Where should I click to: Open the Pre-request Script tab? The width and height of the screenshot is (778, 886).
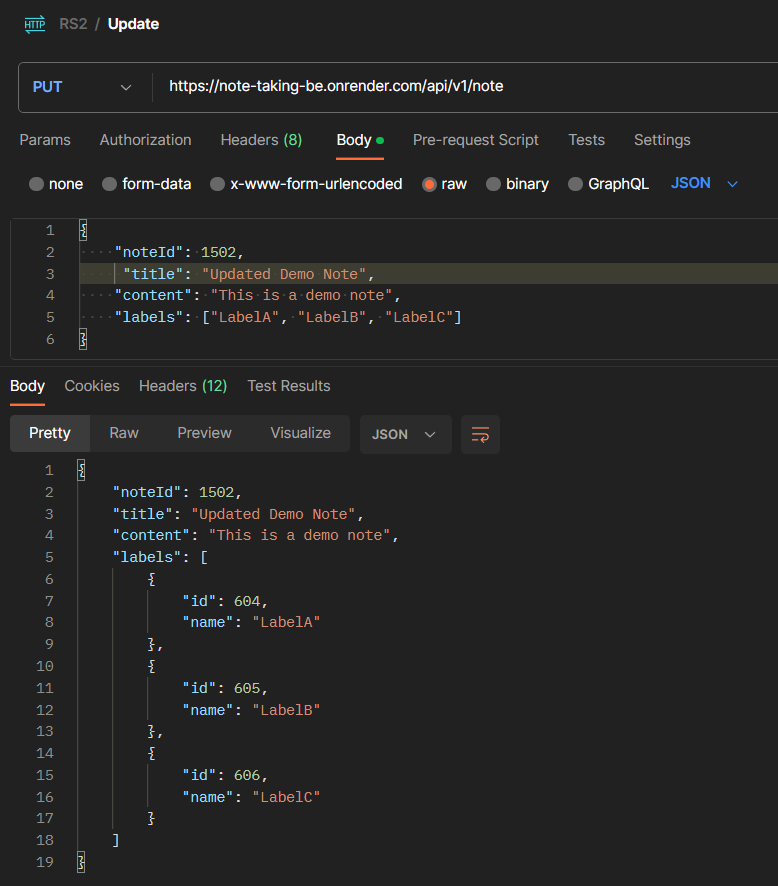pyautogui.click(x=475, y=140)
